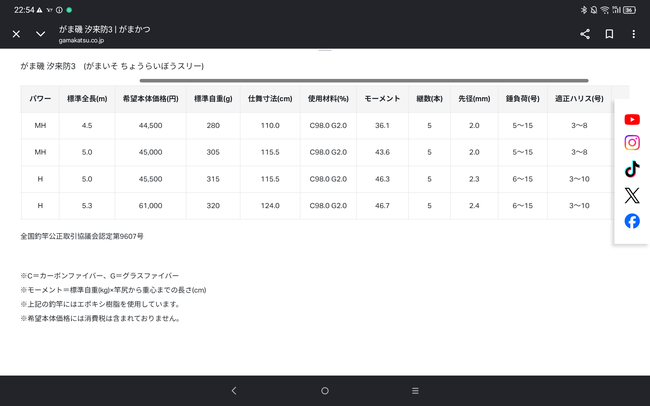Open the X social link

click(x=632, y=195)
